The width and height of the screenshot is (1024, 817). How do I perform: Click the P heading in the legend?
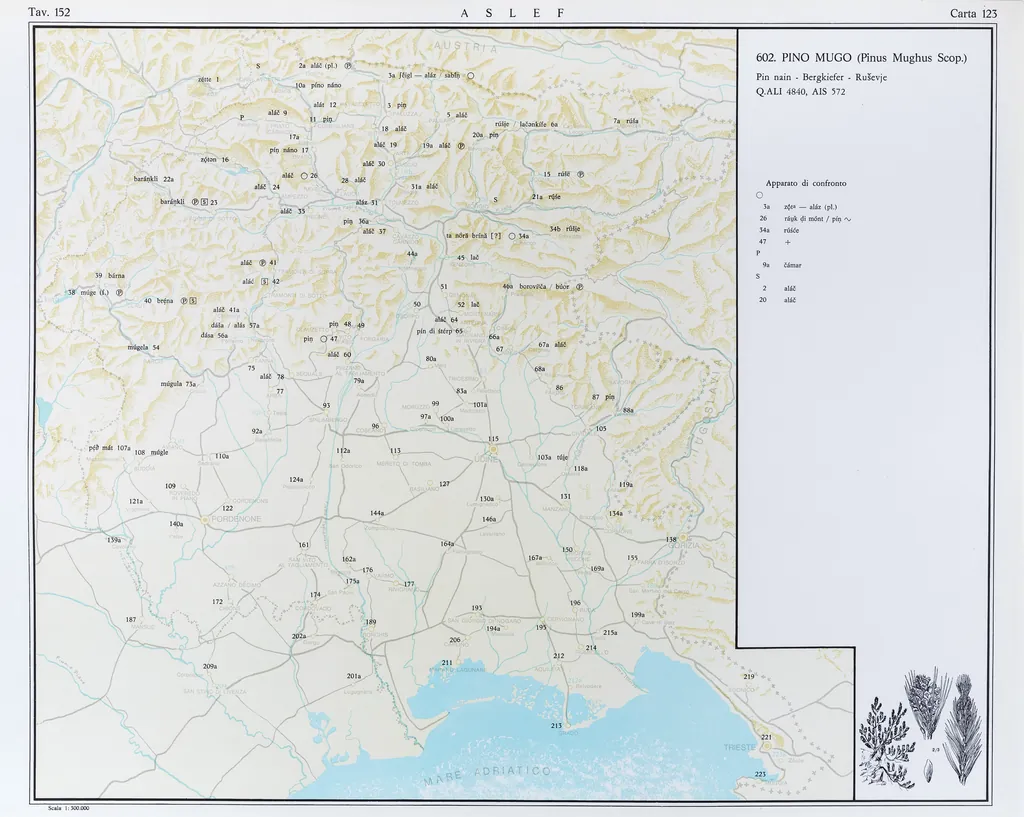tap(759, 253)
